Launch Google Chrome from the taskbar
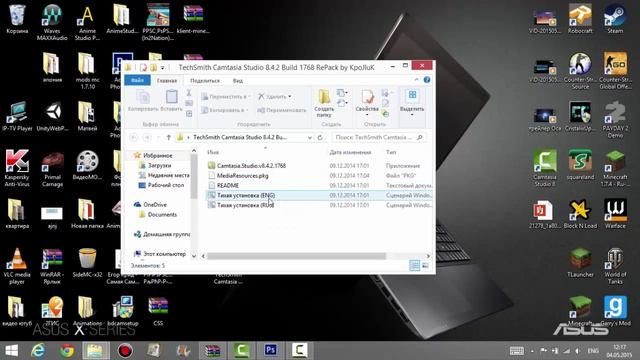Screen dimensions: 640x360 (x=67, y=351)
